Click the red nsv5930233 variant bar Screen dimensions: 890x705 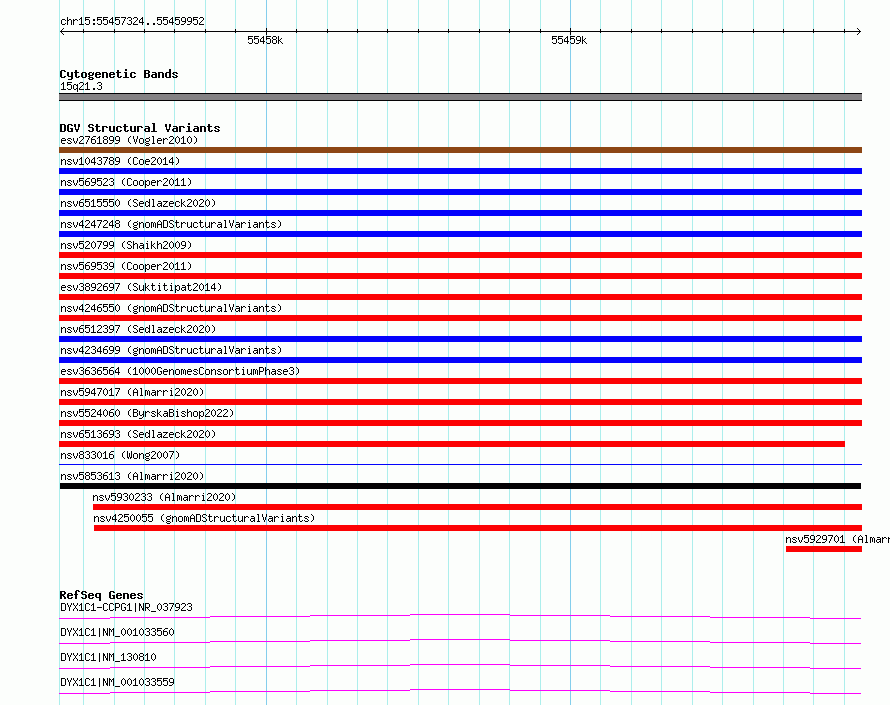[477, 507]
